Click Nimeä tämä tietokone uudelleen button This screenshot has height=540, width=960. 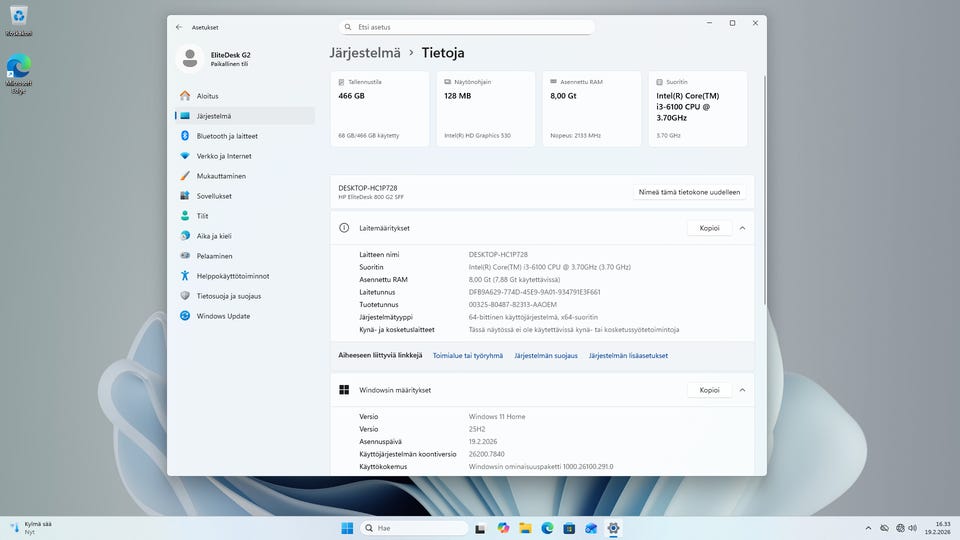tap(691, 192)
